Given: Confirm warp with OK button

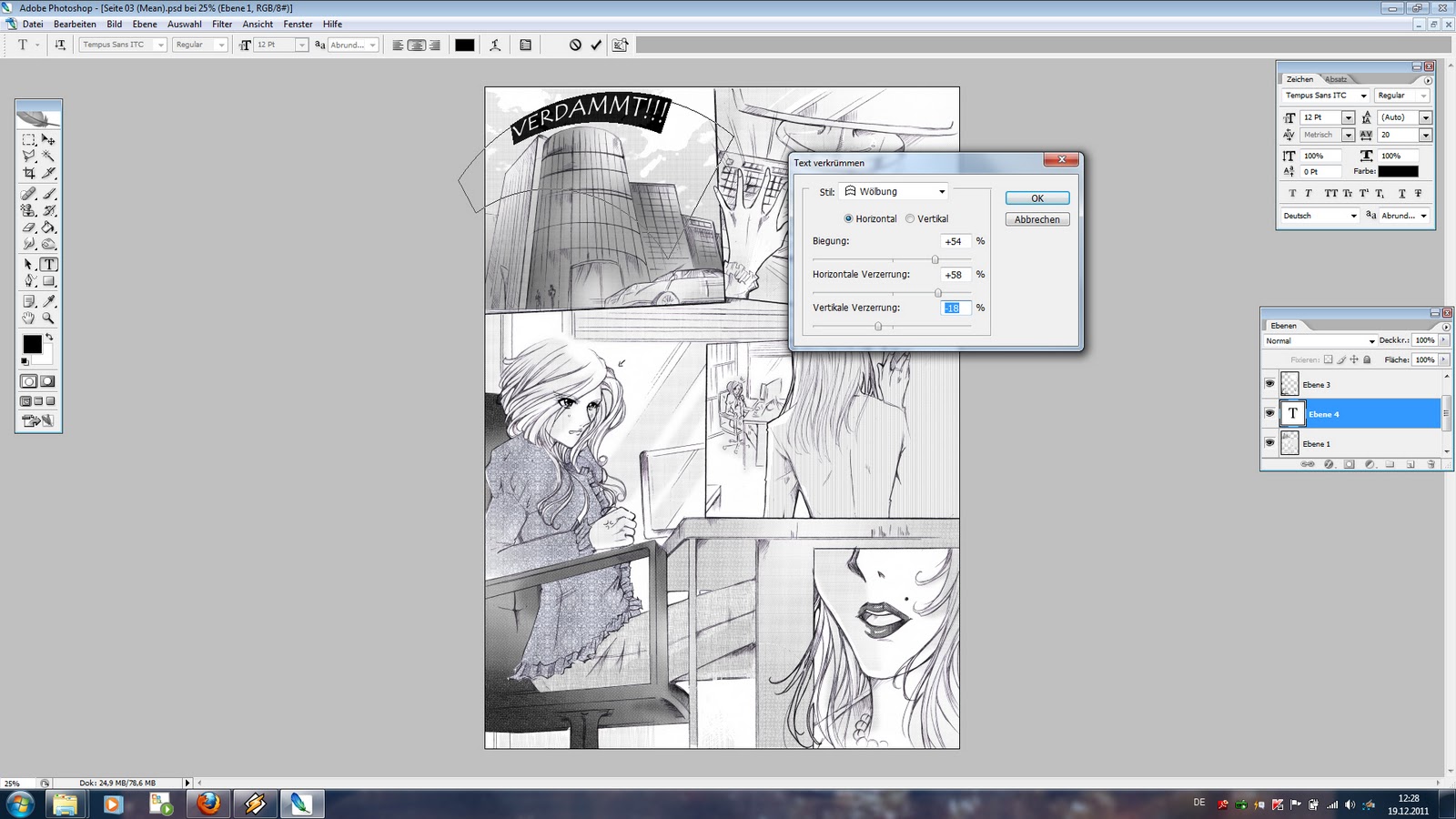Looking at the screenshot, I should coord(1037,198).
